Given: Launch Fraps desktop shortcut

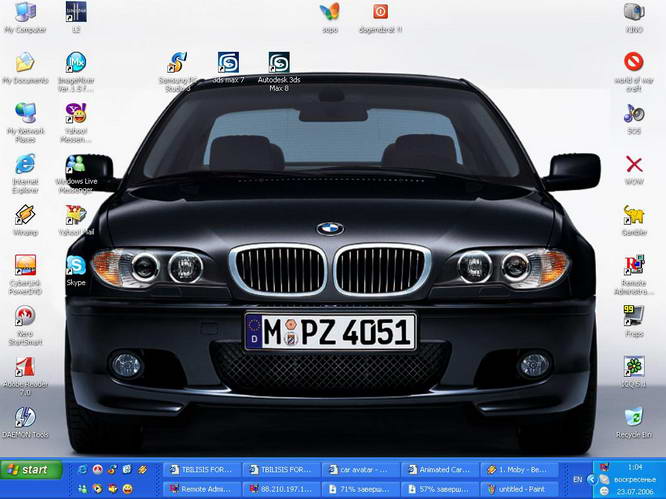Looking at the screenshot, I should pyautogui.click(x=634, y=321).
